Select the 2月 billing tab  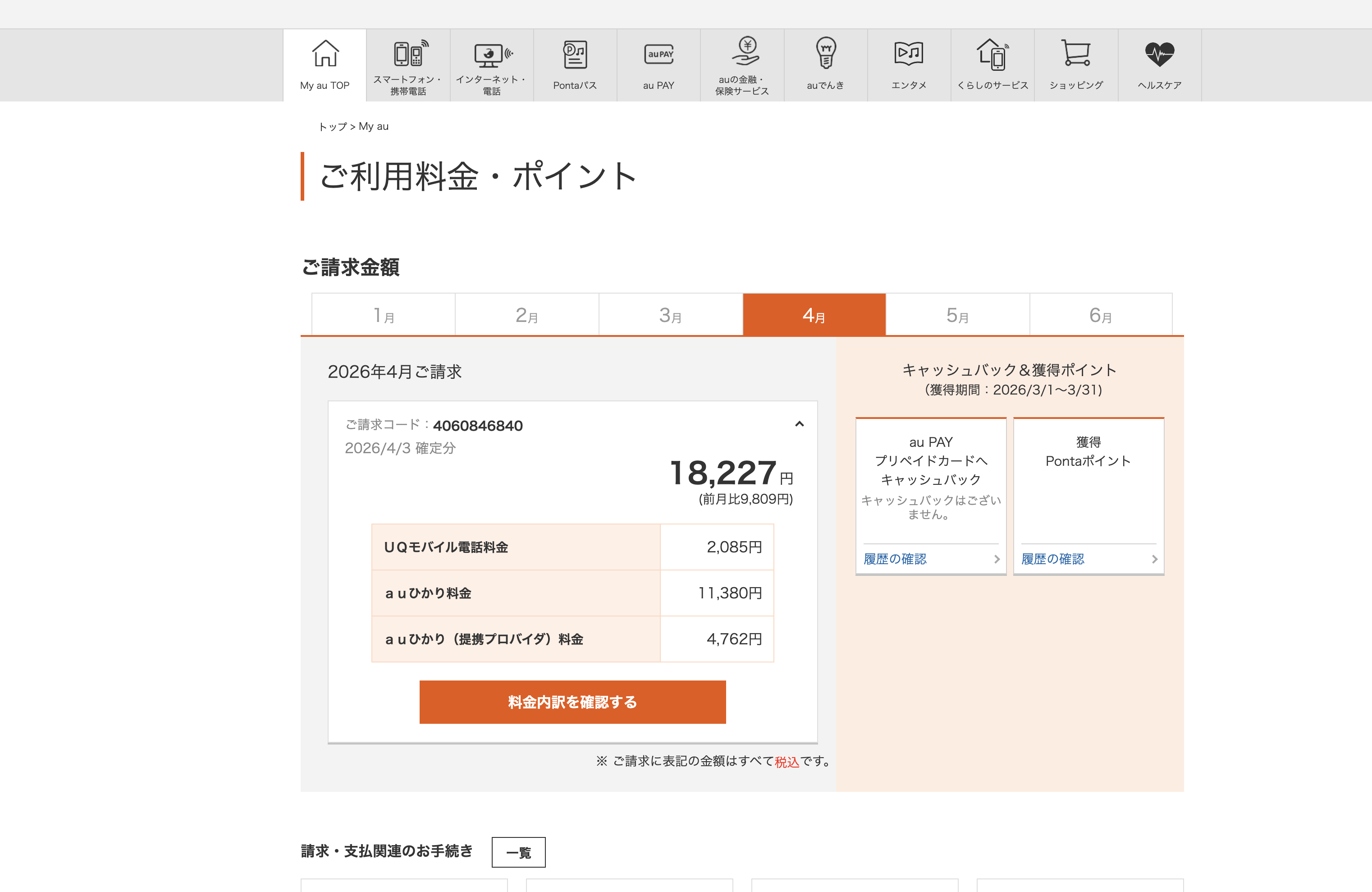click(x=527, y=315)
